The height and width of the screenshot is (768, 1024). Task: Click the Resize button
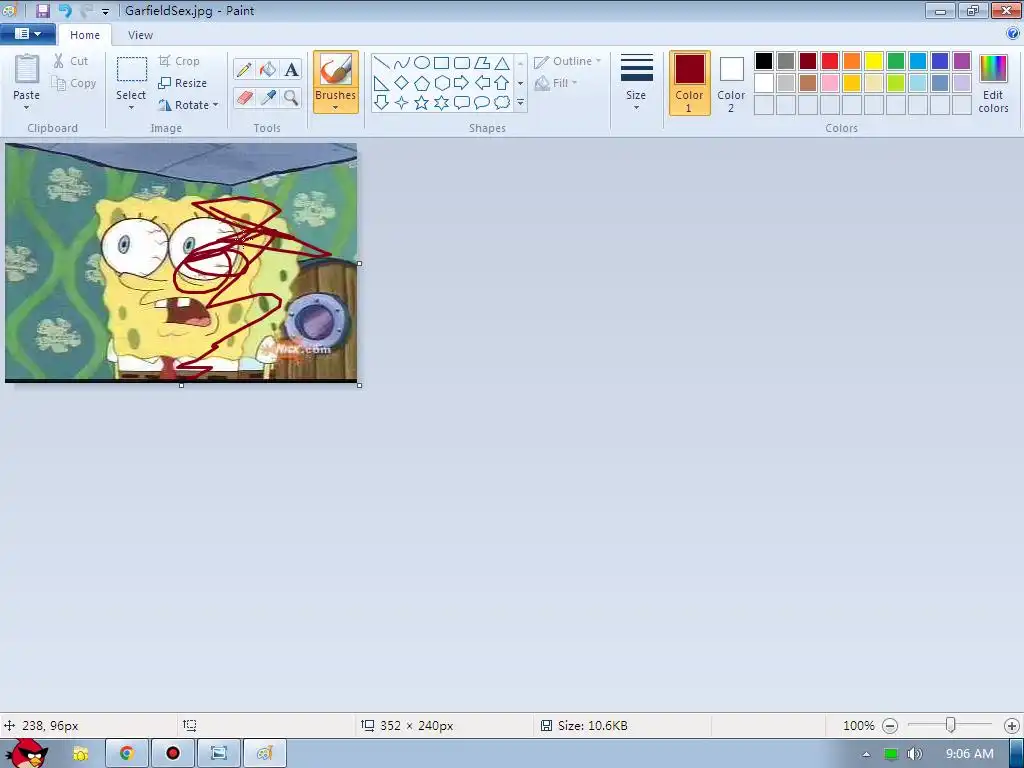(x=183, y=83)
